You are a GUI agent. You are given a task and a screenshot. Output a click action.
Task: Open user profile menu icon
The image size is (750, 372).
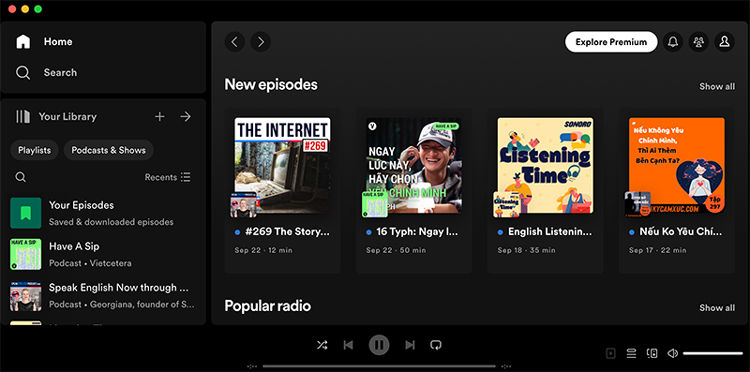(725, 42)
